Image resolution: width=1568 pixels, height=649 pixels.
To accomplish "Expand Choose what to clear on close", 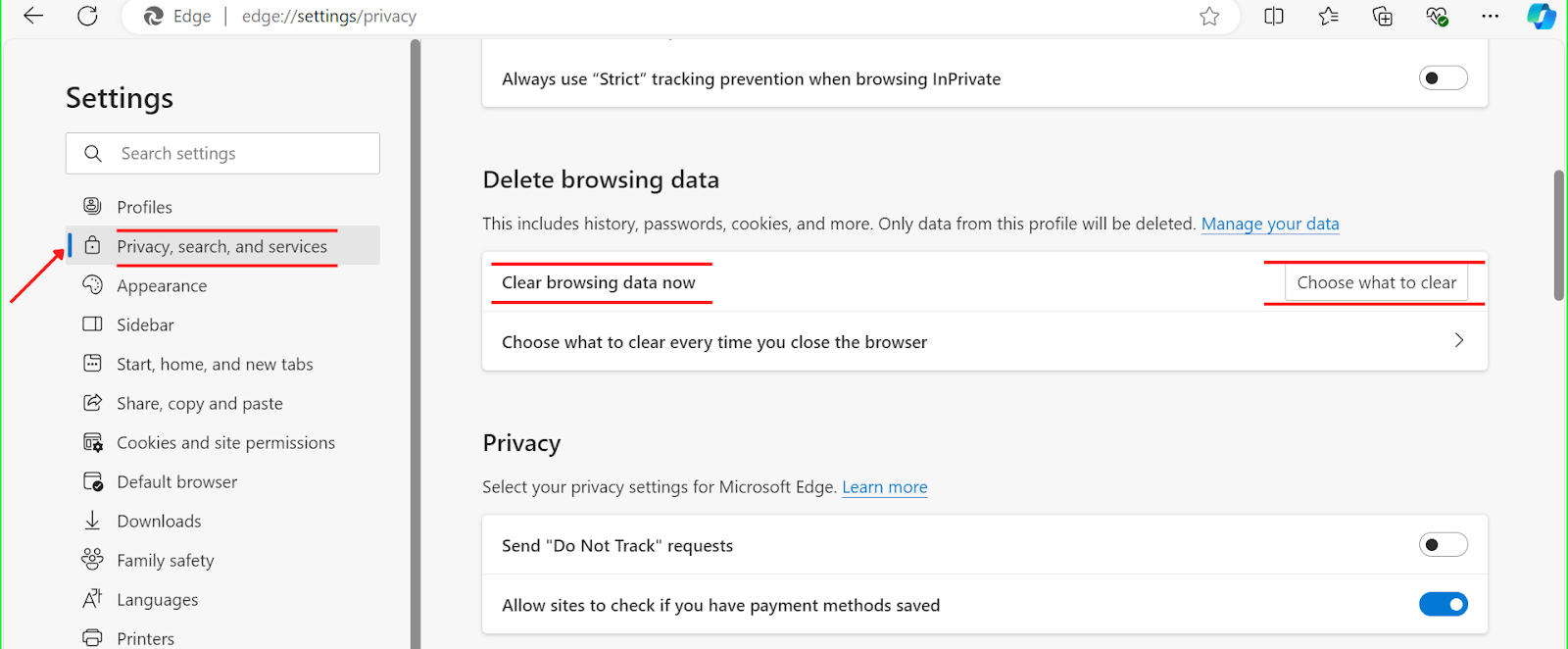I will tap(1458, 341).
